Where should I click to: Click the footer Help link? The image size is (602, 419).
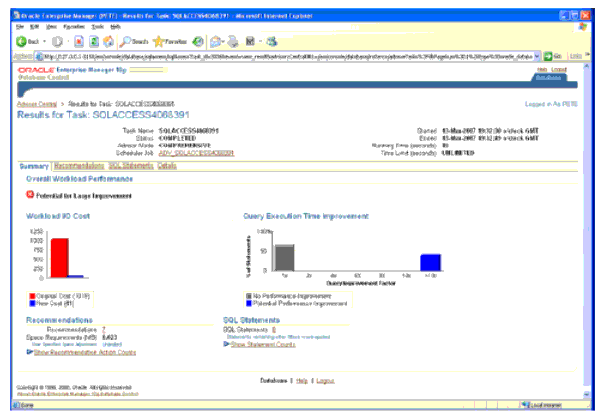pos(302,381)
